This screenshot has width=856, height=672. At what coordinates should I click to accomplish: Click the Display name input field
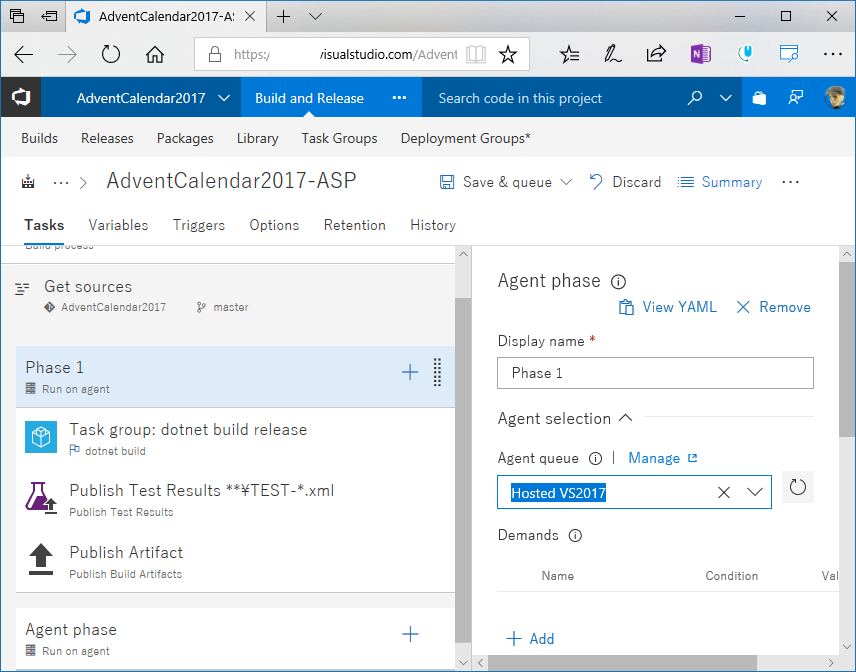(x=655, y=373)
